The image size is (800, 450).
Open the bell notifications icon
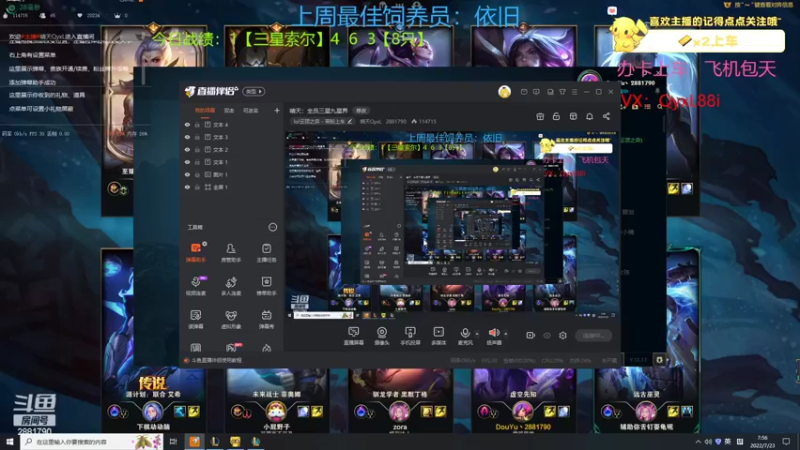[x=589, y=116]
